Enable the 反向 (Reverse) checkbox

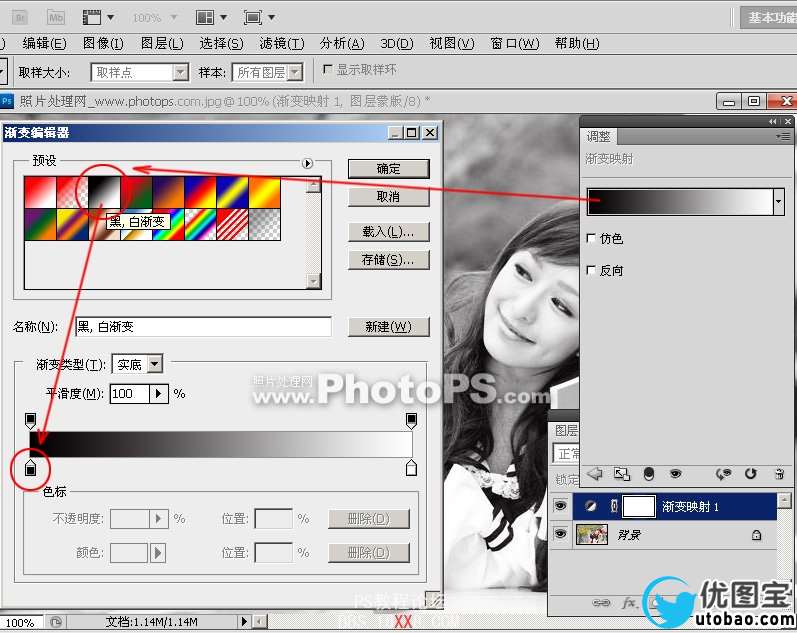tap(591, 271)
